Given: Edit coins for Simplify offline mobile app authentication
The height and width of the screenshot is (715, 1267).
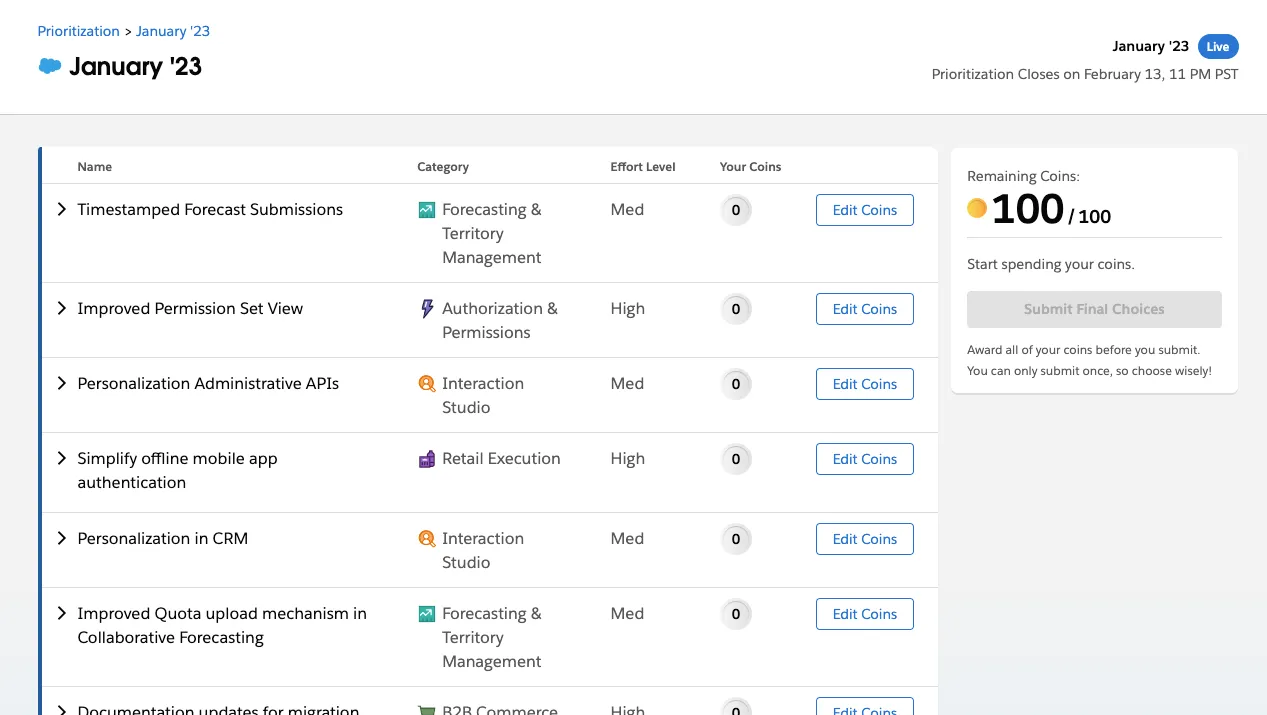Looking at the screenshot, I should [865, 459].
